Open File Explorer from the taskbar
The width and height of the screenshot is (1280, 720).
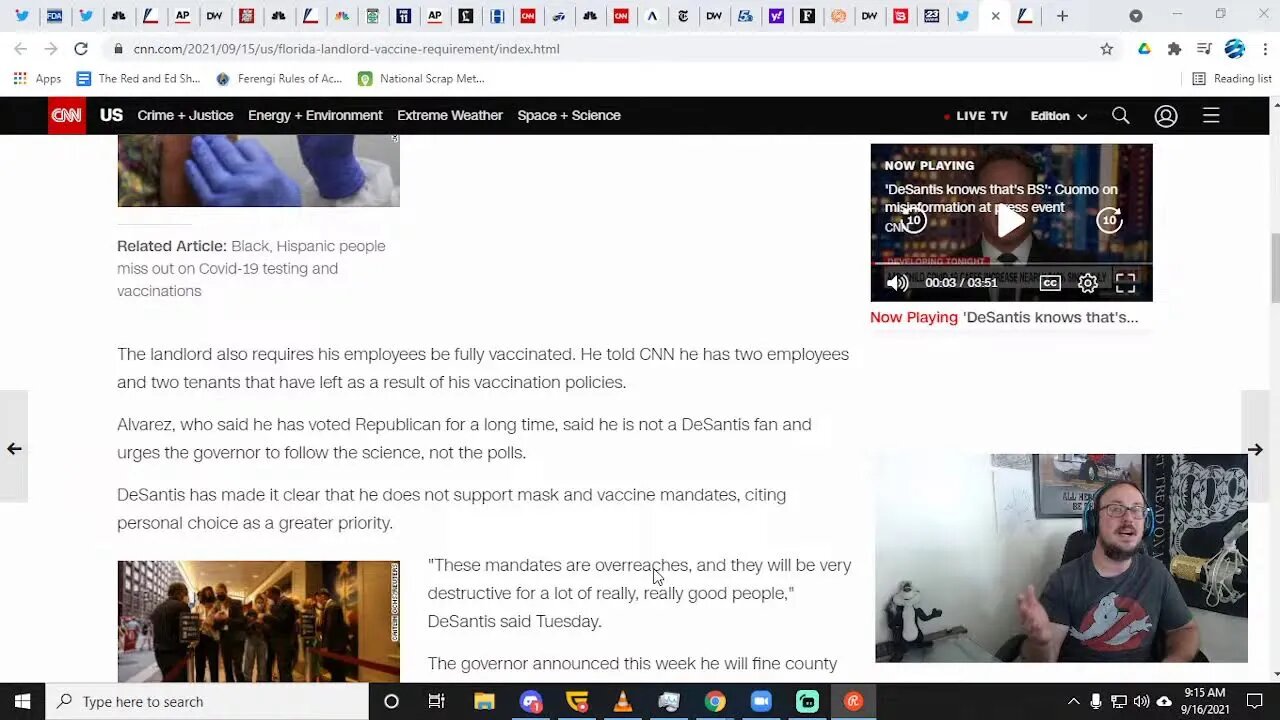(x=484, y=701)
